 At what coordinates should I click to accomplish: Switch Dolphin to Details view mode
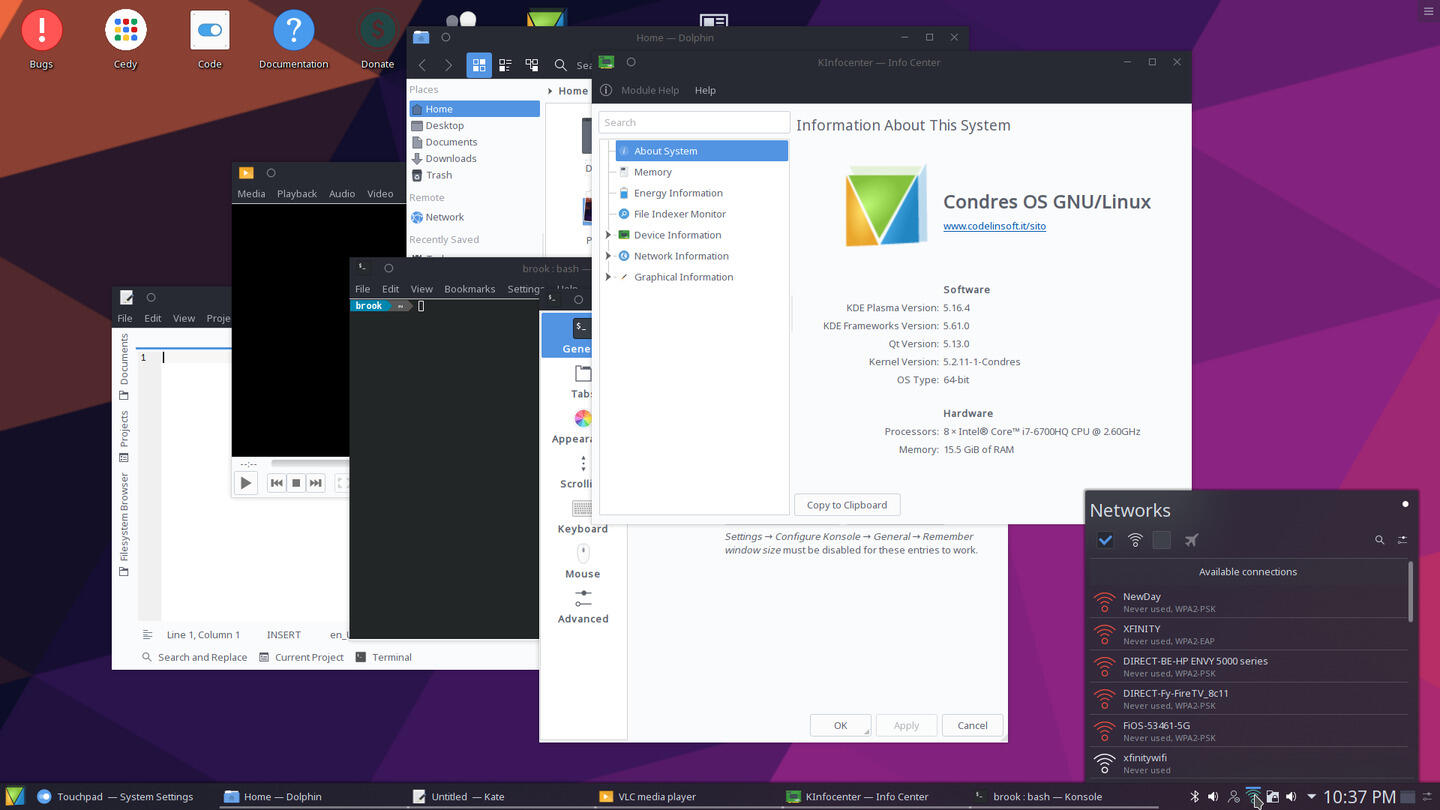click(x=531, y=65)
